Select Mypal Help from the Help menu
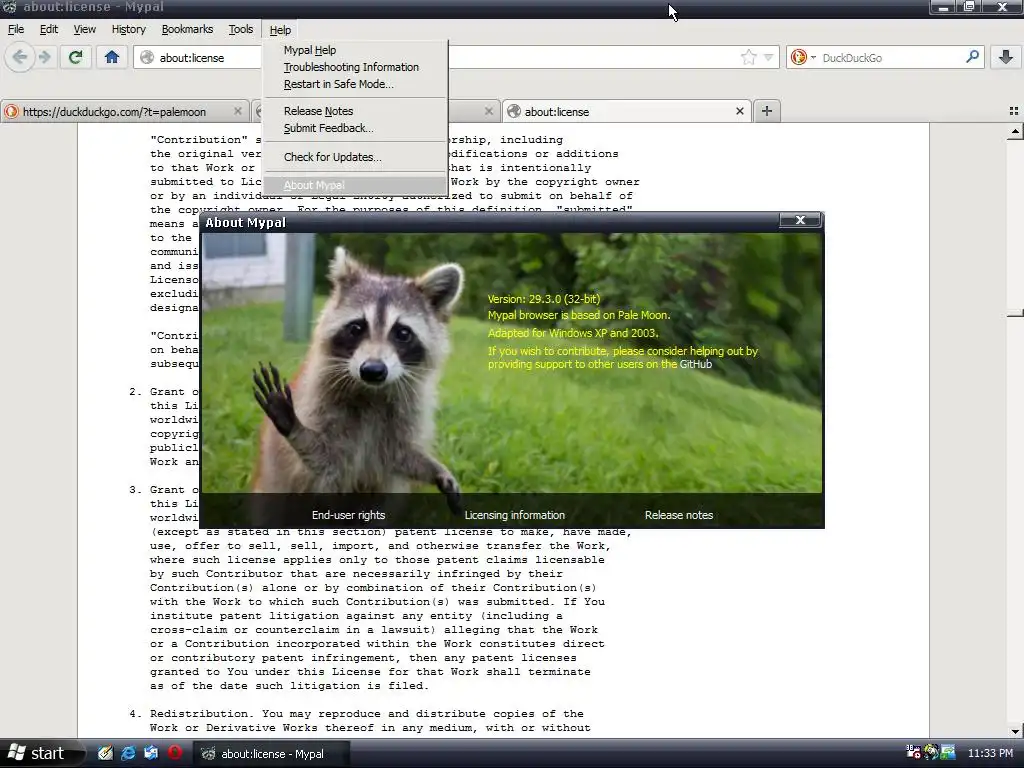The width and height of the screenshot is (1024, 768). pyautogui.click(x=355, y=50)
